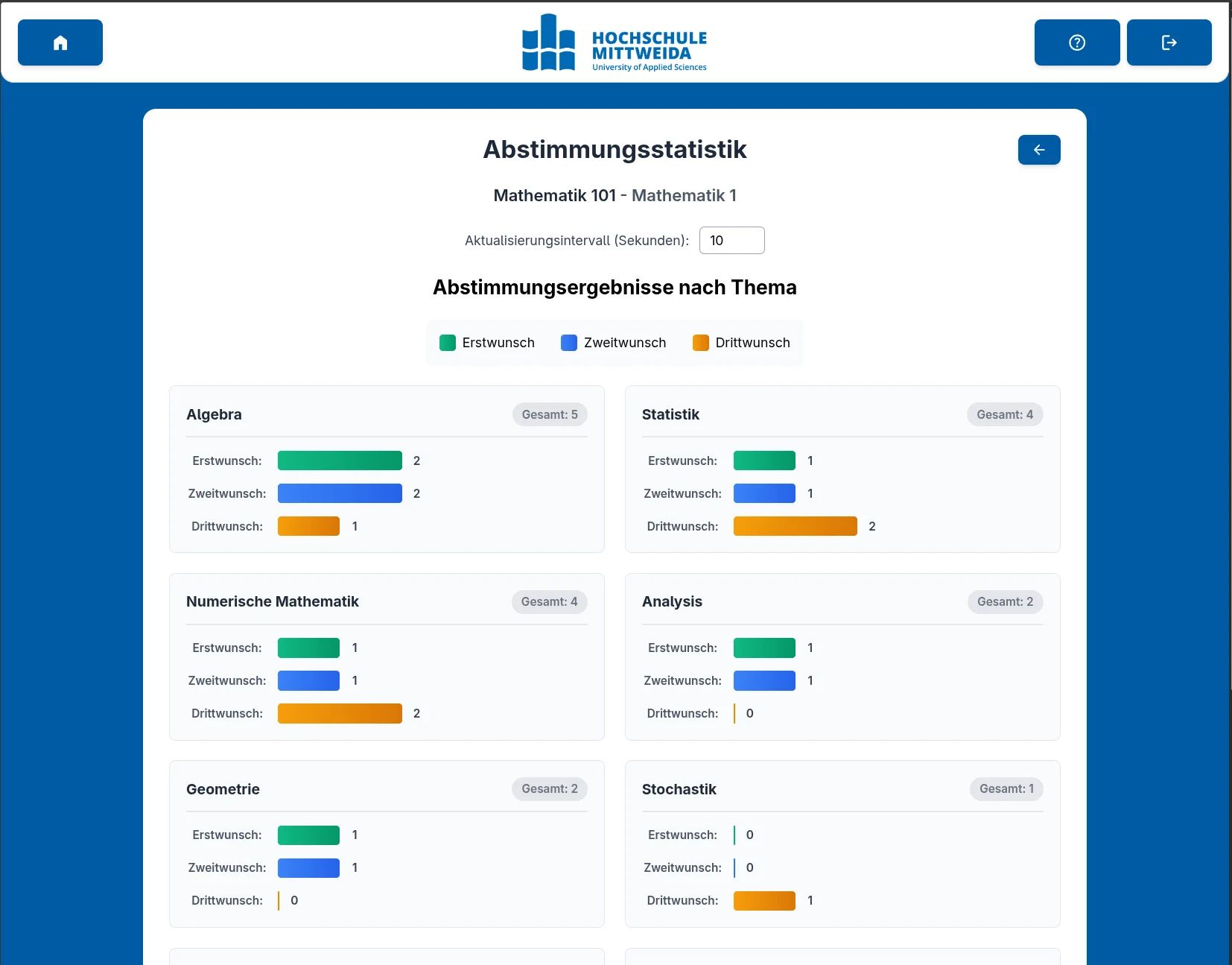
Task: Click the Algebra card heading
Action: (214, 414)
